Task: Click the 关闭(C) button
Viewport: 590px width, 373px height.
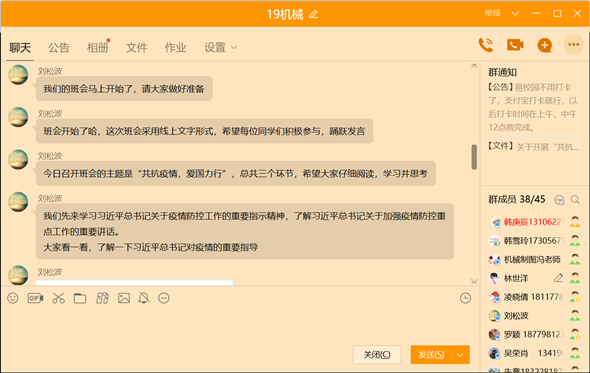Action: pyautogui.click(x=377, y=355)
